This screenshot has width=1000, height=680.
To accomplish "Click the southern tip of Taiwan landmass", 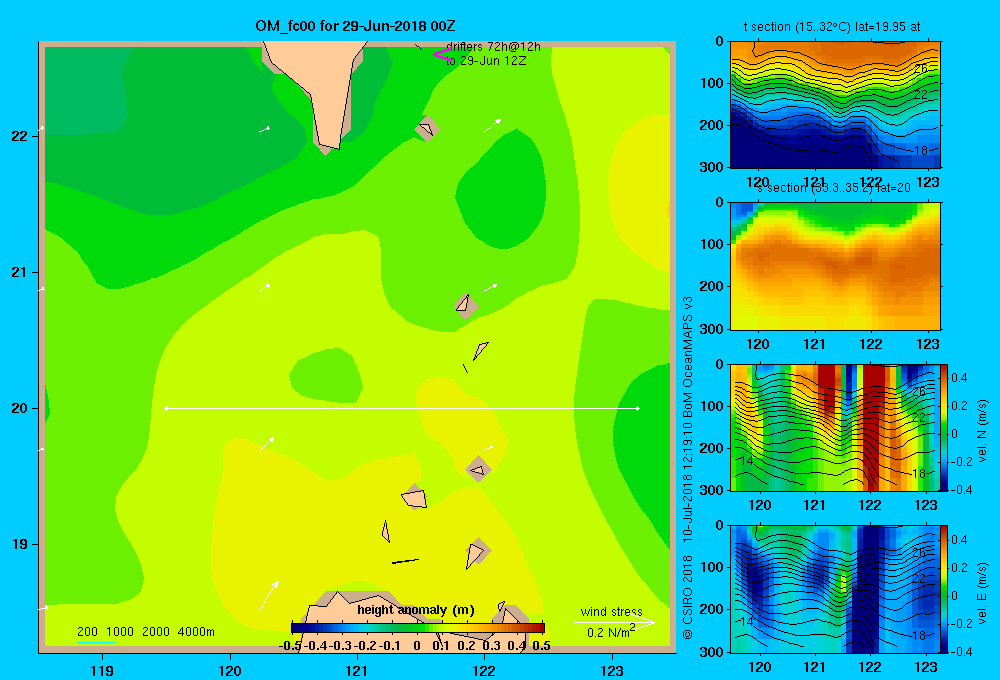I will [x=328, y=144].
